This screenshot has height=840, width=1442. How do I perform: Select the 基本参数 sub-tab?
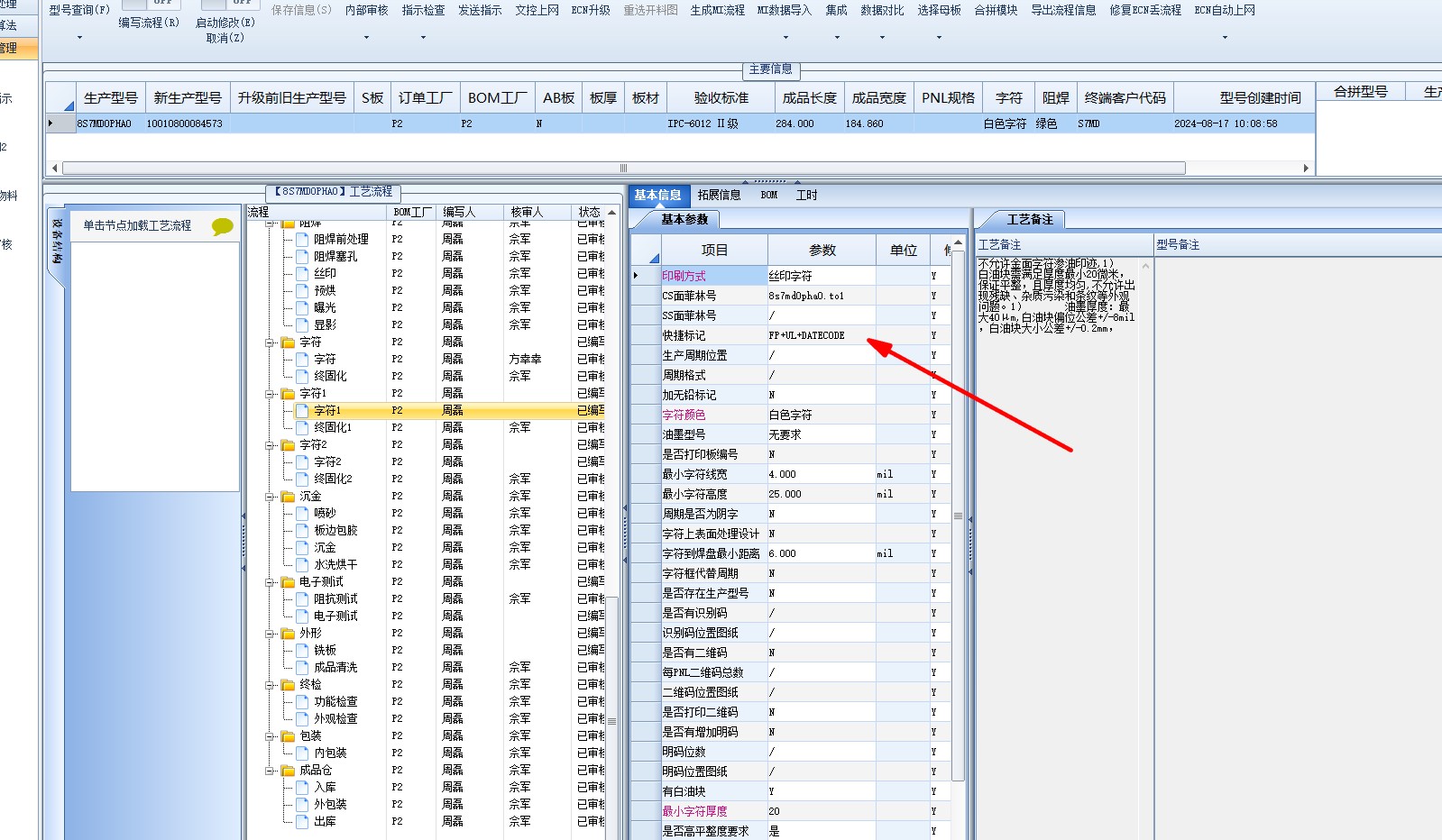click(684, 219)
